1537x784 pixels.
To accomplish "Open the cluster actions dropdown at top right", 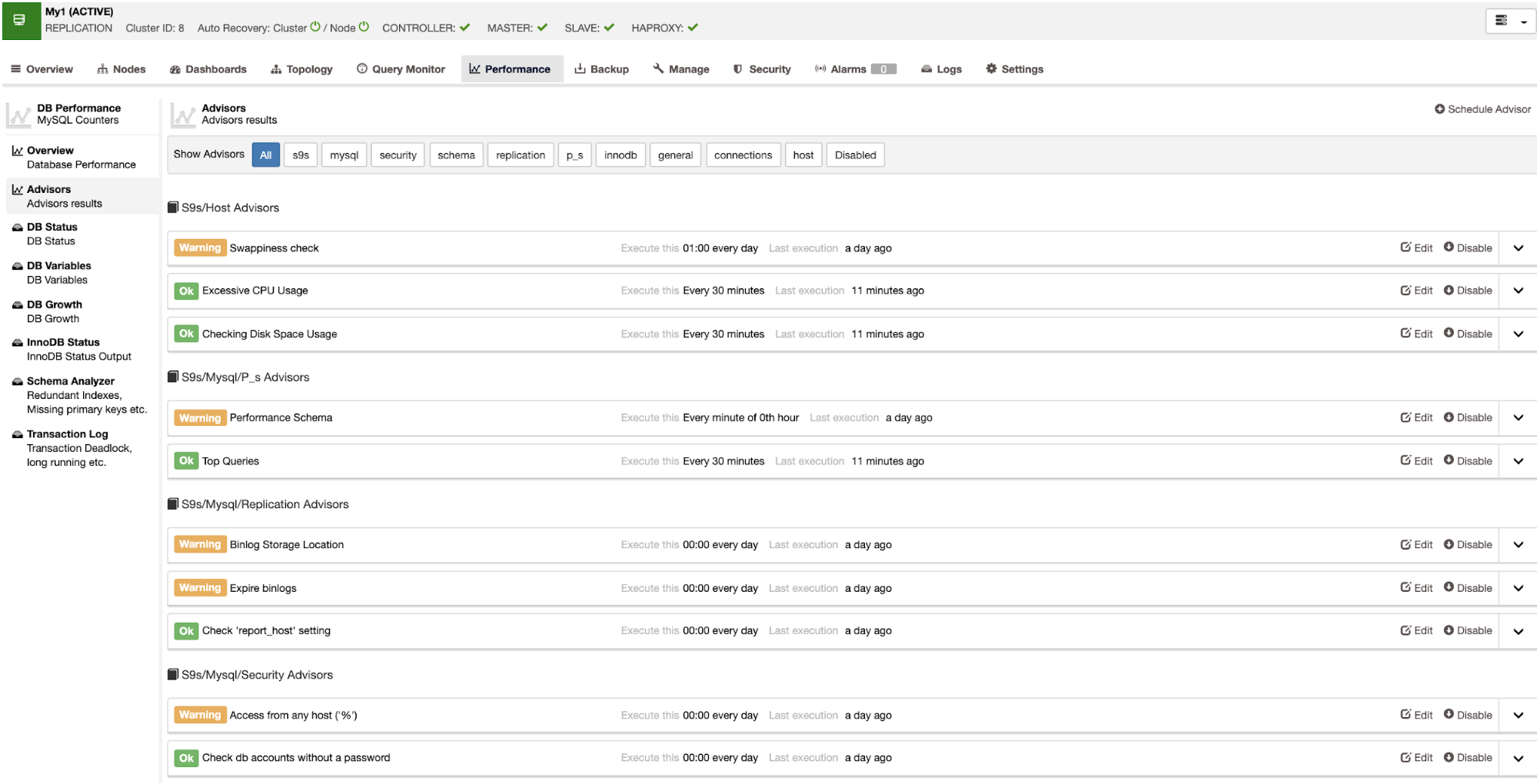I will (x=1510, y=21).
